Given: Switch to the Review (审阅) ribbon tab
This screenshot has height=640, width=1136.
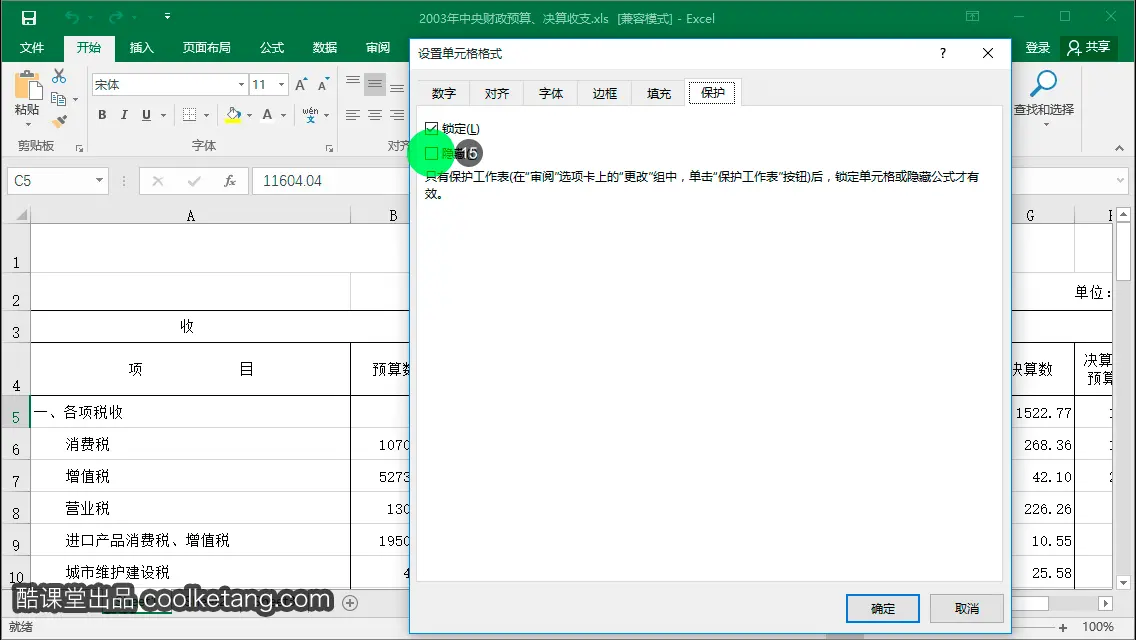Looking at the screenshot, I should coord(377,47).
